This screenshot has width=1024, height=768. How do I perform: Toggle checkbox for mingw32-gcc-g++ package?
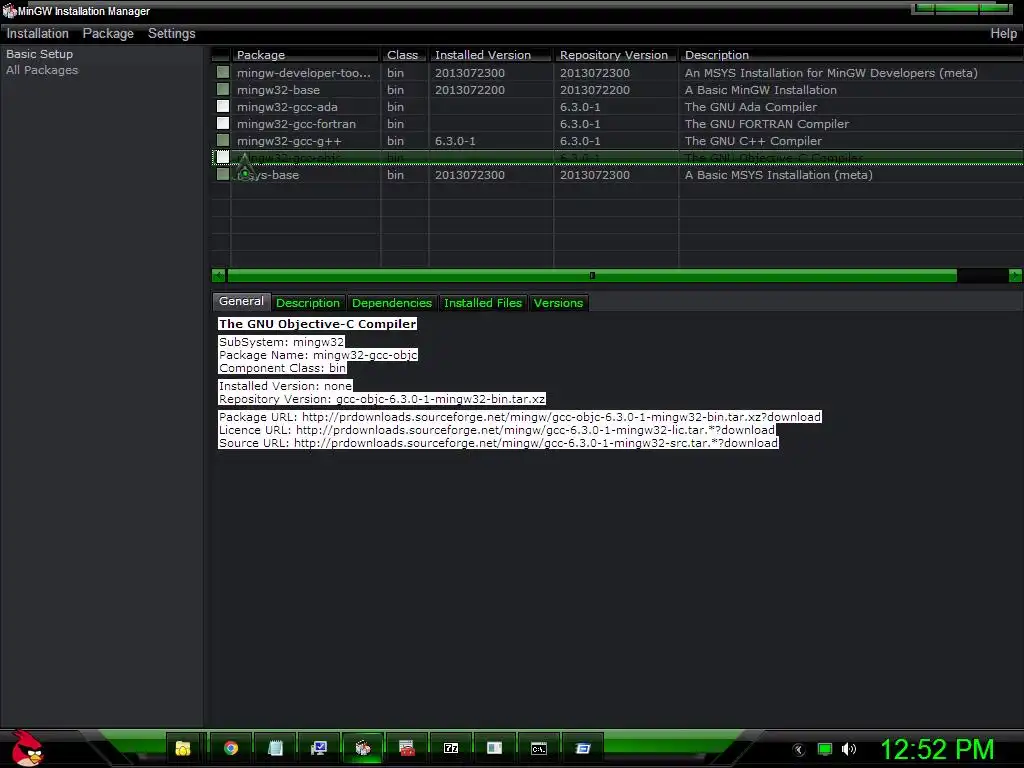pyautogui.click(x=223, y=140)
